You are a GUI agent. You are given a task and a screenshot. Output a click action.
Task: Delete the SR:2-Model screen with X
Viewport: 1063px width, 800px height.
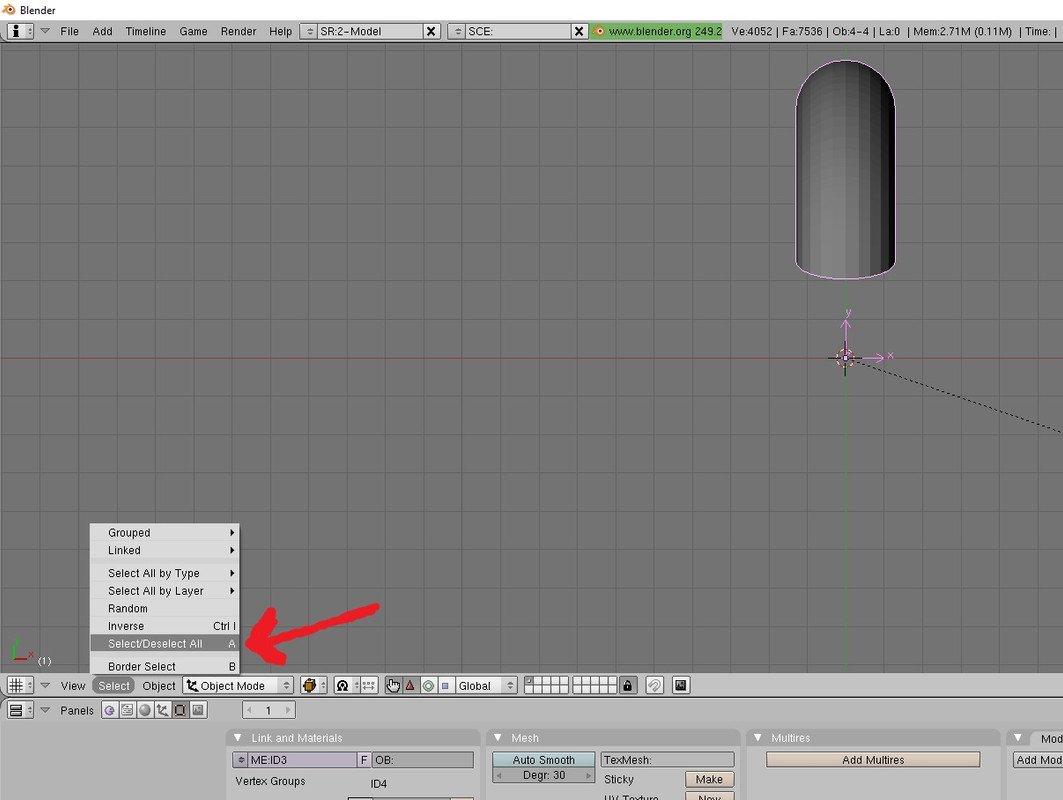click(431, 31)
